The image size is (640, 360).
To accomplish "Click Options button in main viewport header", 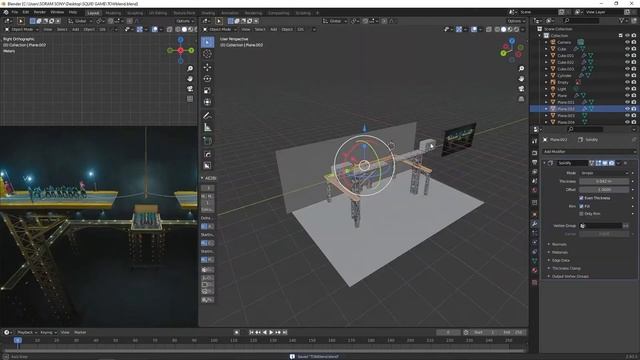I will (516, 21).
